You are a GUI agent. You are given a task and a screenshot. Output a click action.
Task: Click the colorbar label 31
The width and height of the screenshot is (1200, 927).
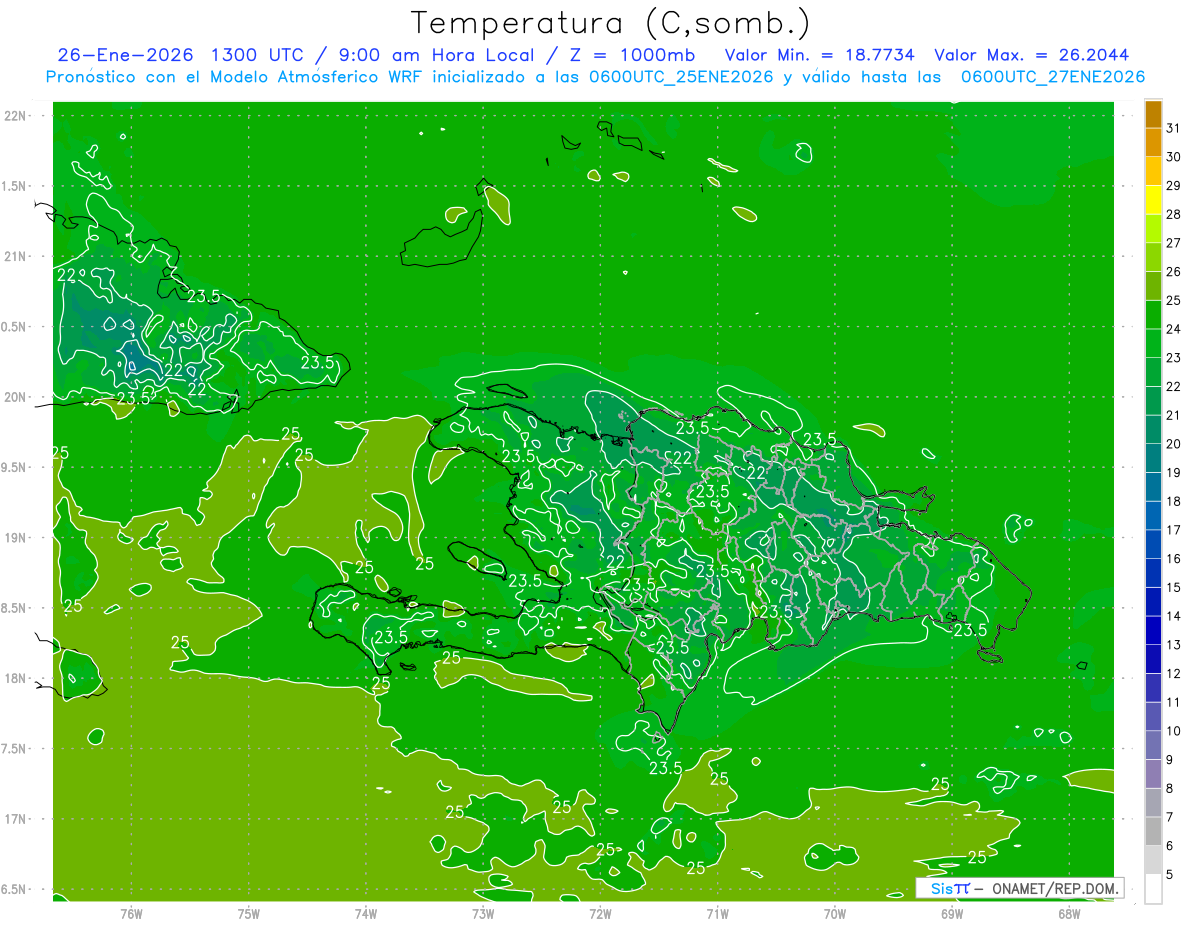[x=1174, y=128]
